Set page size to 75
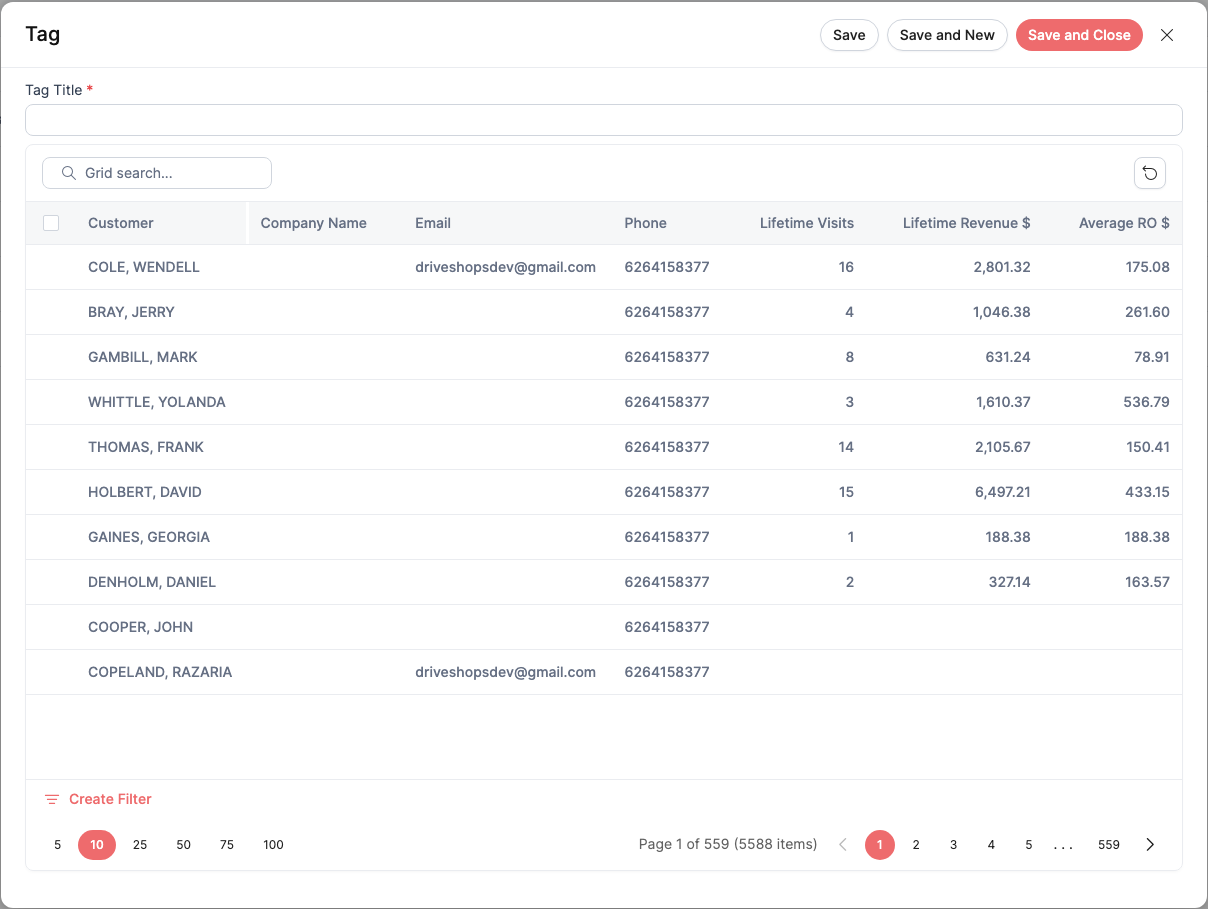 point(227,845)
